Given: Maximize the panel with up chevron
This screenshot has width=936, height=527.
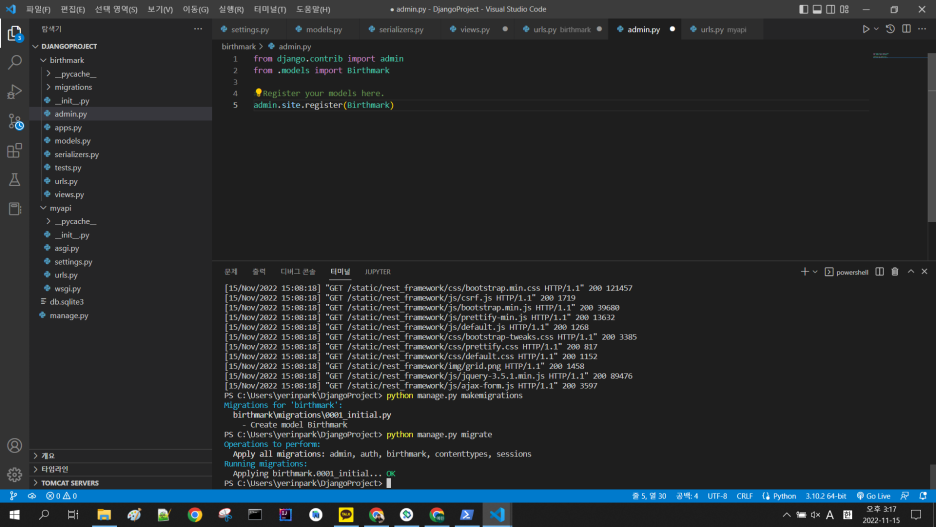Looking at the screenshot, I should tap(910, 272).
